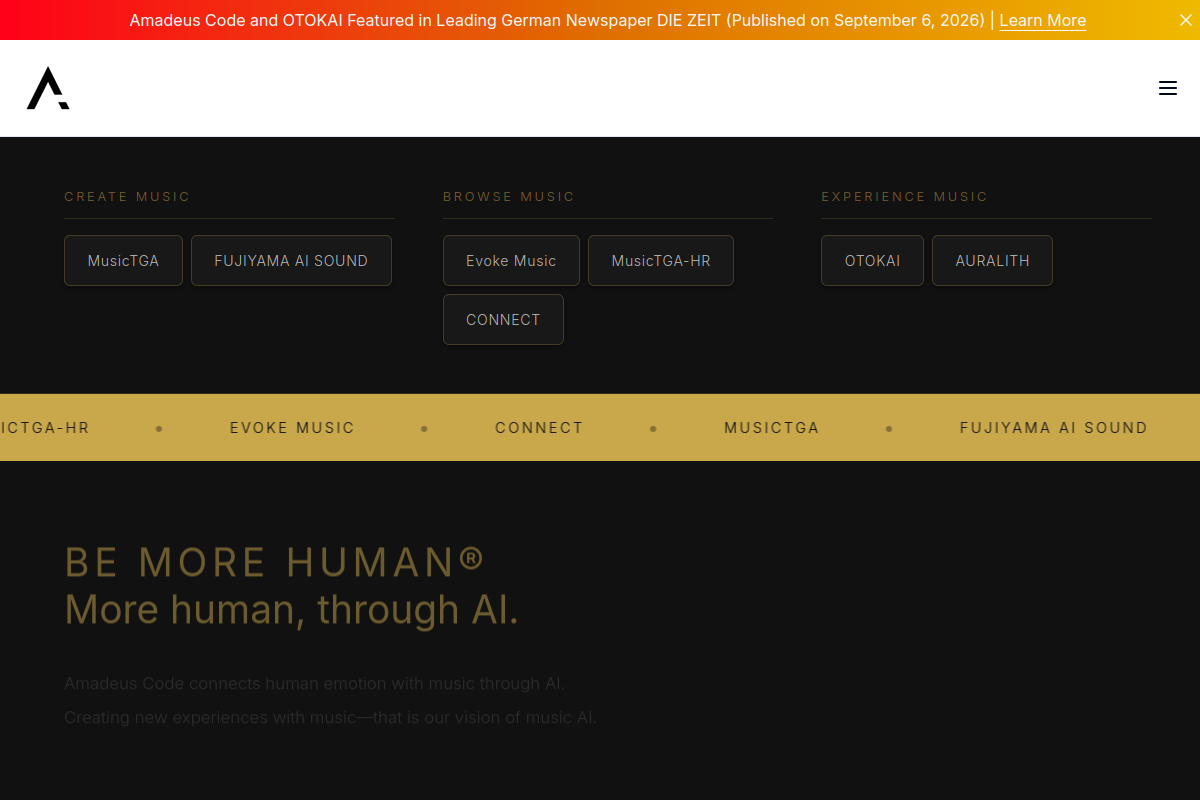Open FUJIYAMA AI SOUND button

coord(291,260)
